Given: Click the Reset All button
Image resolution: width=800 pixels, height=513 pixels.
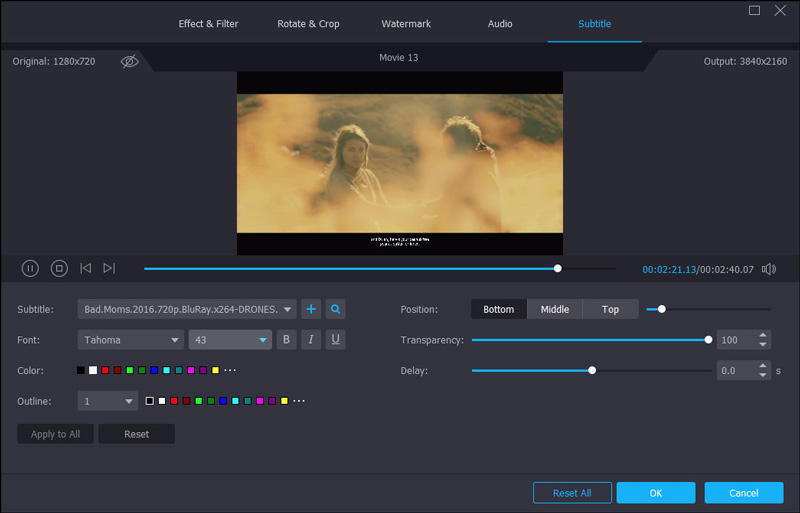Looking at the screenshot, I should [572, 493].
